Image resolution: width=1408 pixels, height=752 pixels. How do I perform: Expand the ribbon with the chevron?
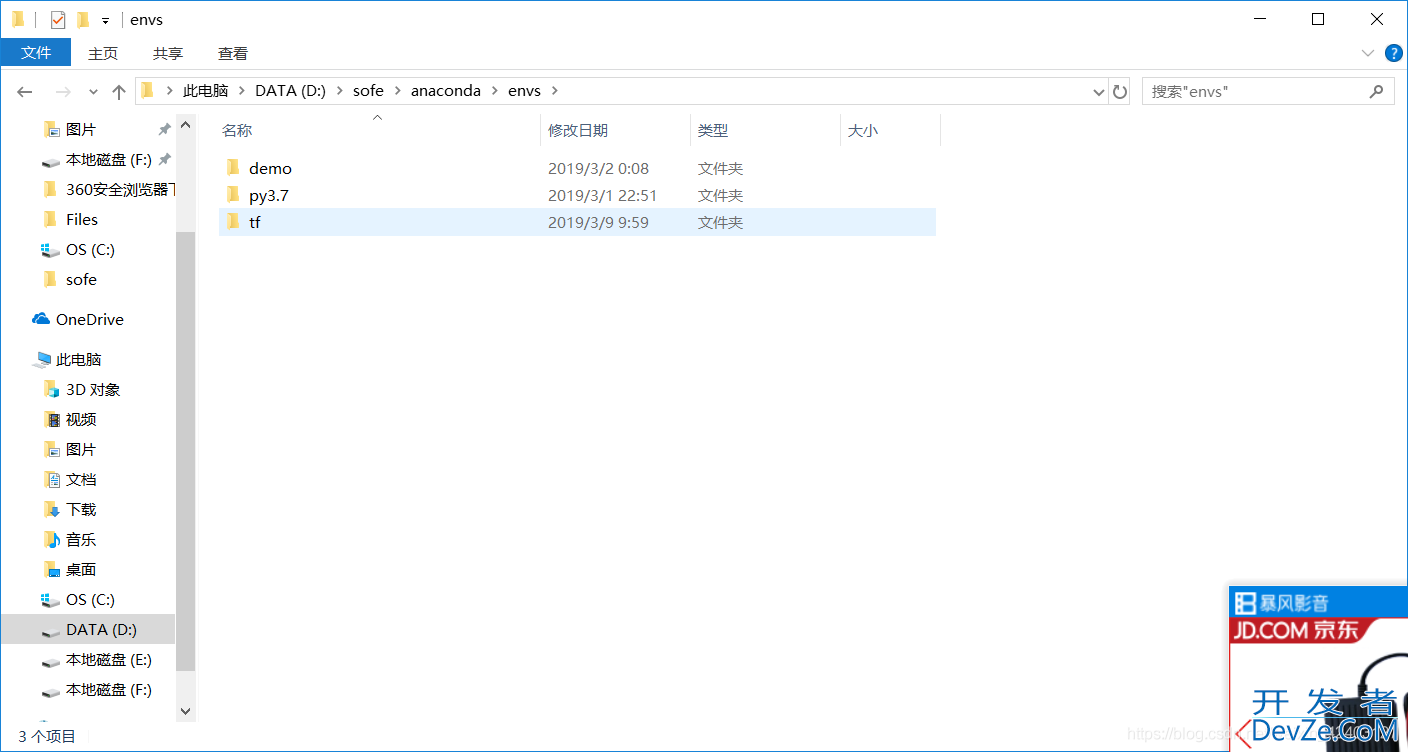1368,53
